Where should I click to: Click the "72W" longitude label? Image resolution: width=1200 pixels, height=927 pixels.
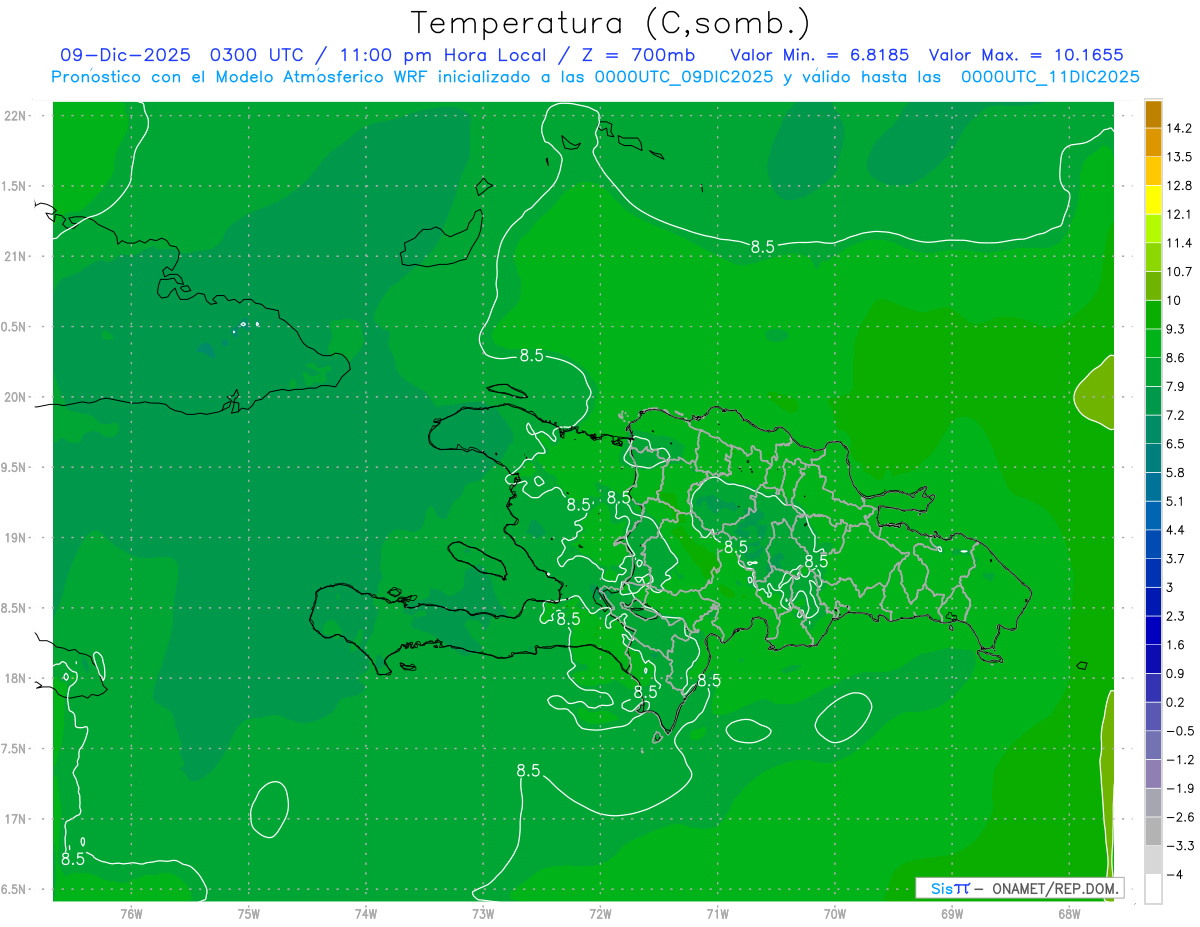tap(600, 913)
